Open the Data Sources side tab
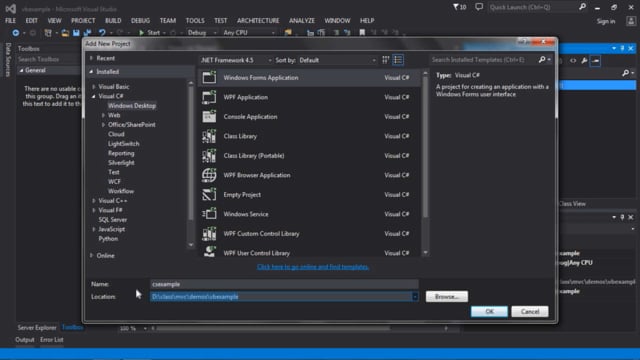The width and height of the screenshot is (640, 360). 7,60
